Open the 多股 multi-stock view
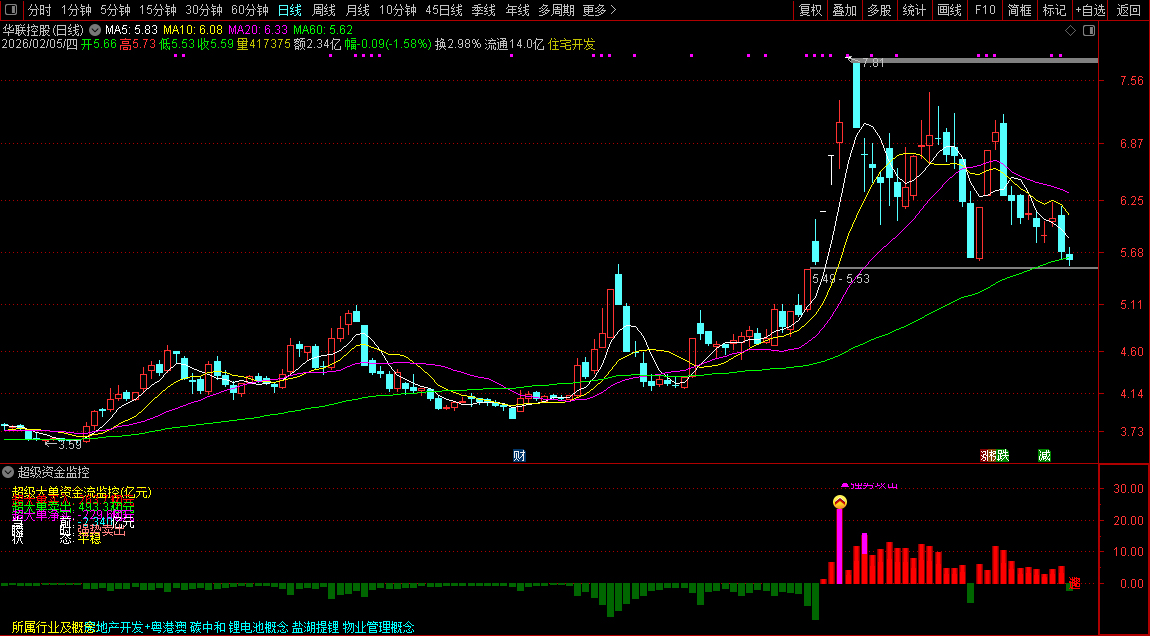 [x=879, y=10]
